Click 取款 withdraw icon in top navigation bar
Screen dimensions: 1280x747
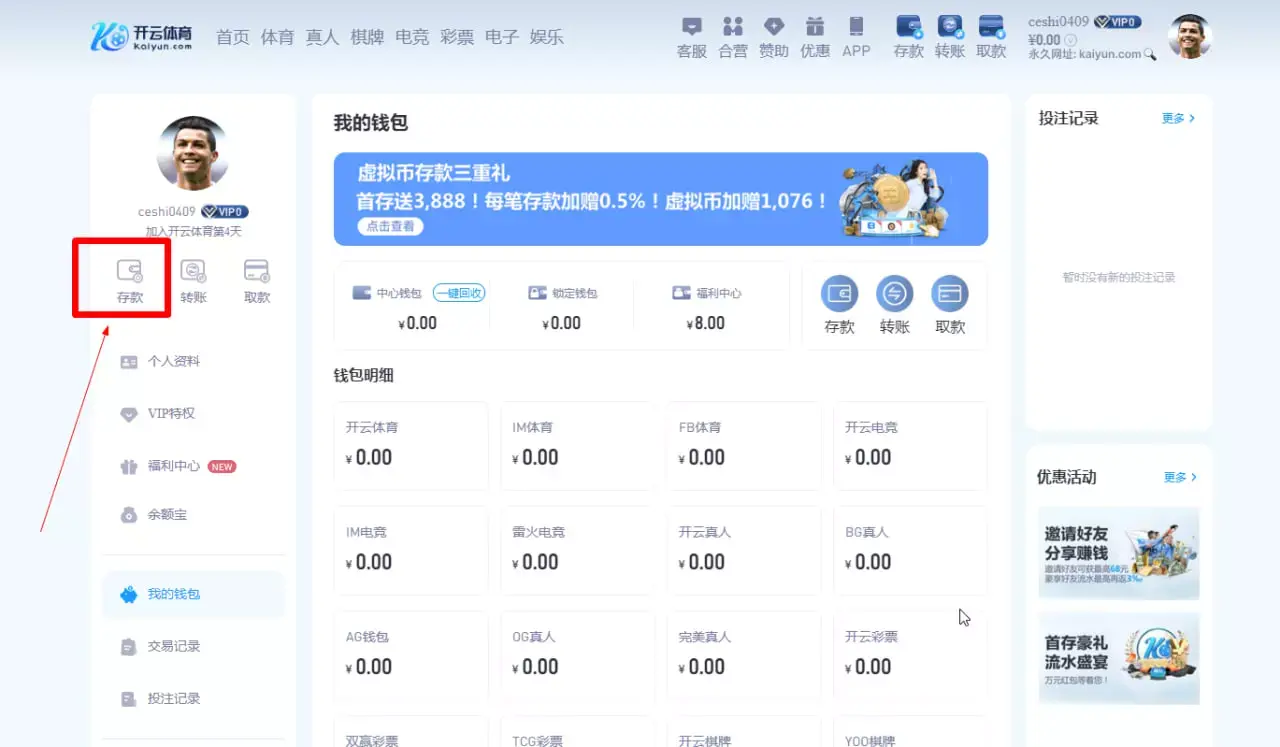click(991, 27)
